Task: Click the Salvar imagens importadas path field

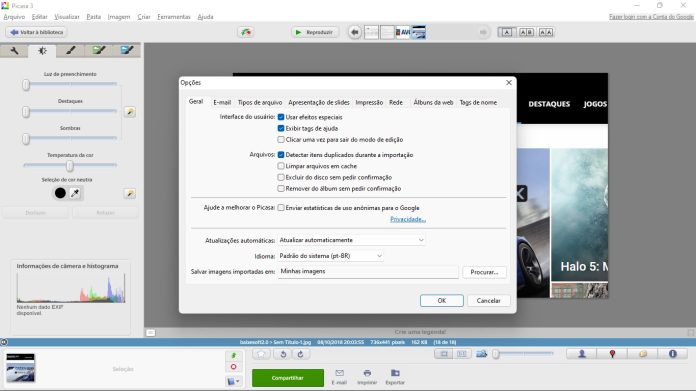Action: pos(368,272)
